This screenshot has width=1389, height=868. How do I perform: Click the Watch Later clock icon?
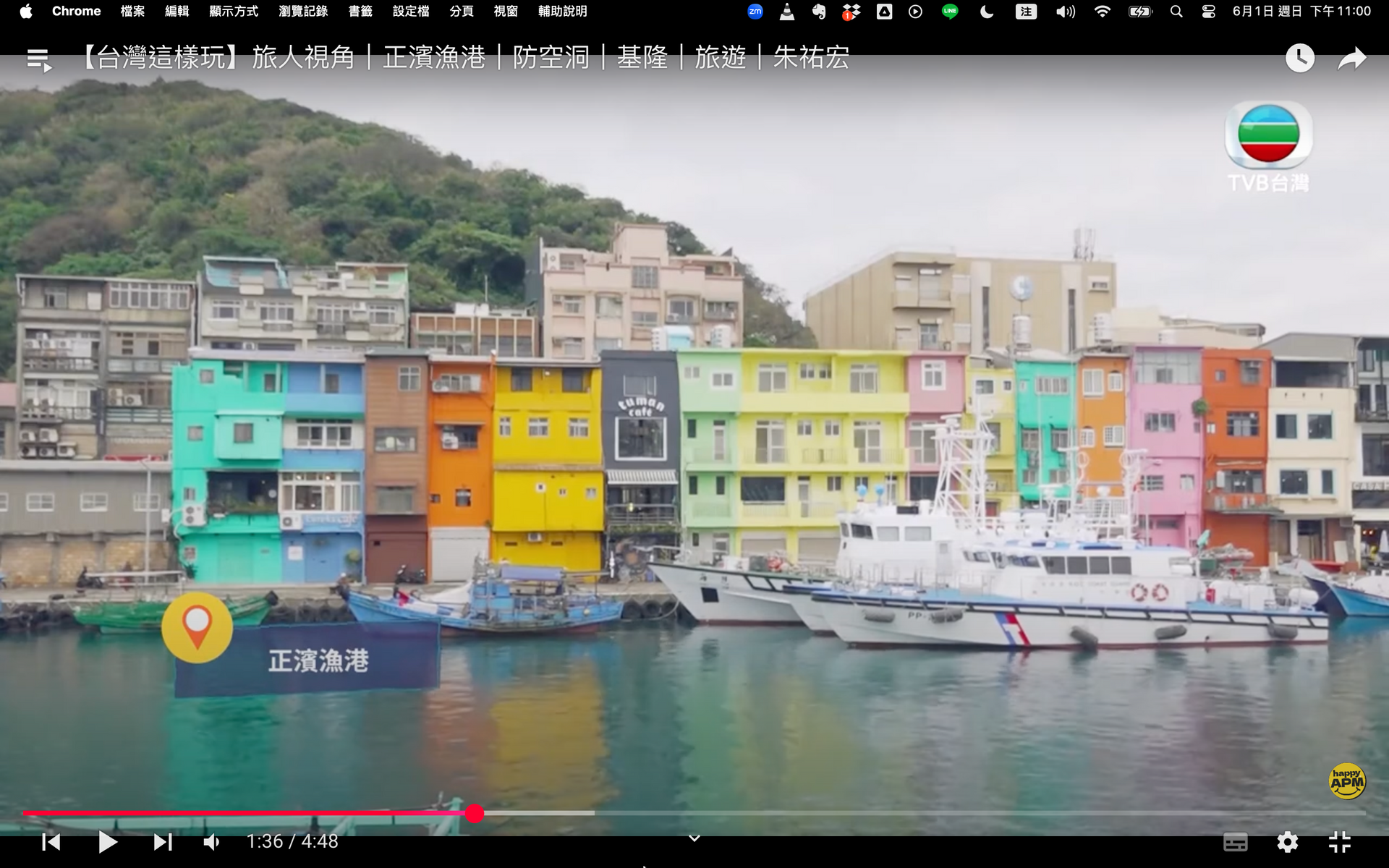point(1299,58)
